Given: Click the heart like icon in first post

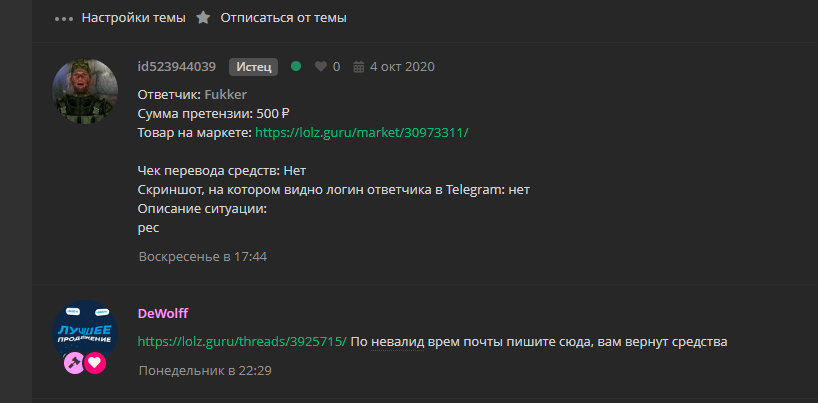Looking at the screenshot, I should click(x=321, y=67).
